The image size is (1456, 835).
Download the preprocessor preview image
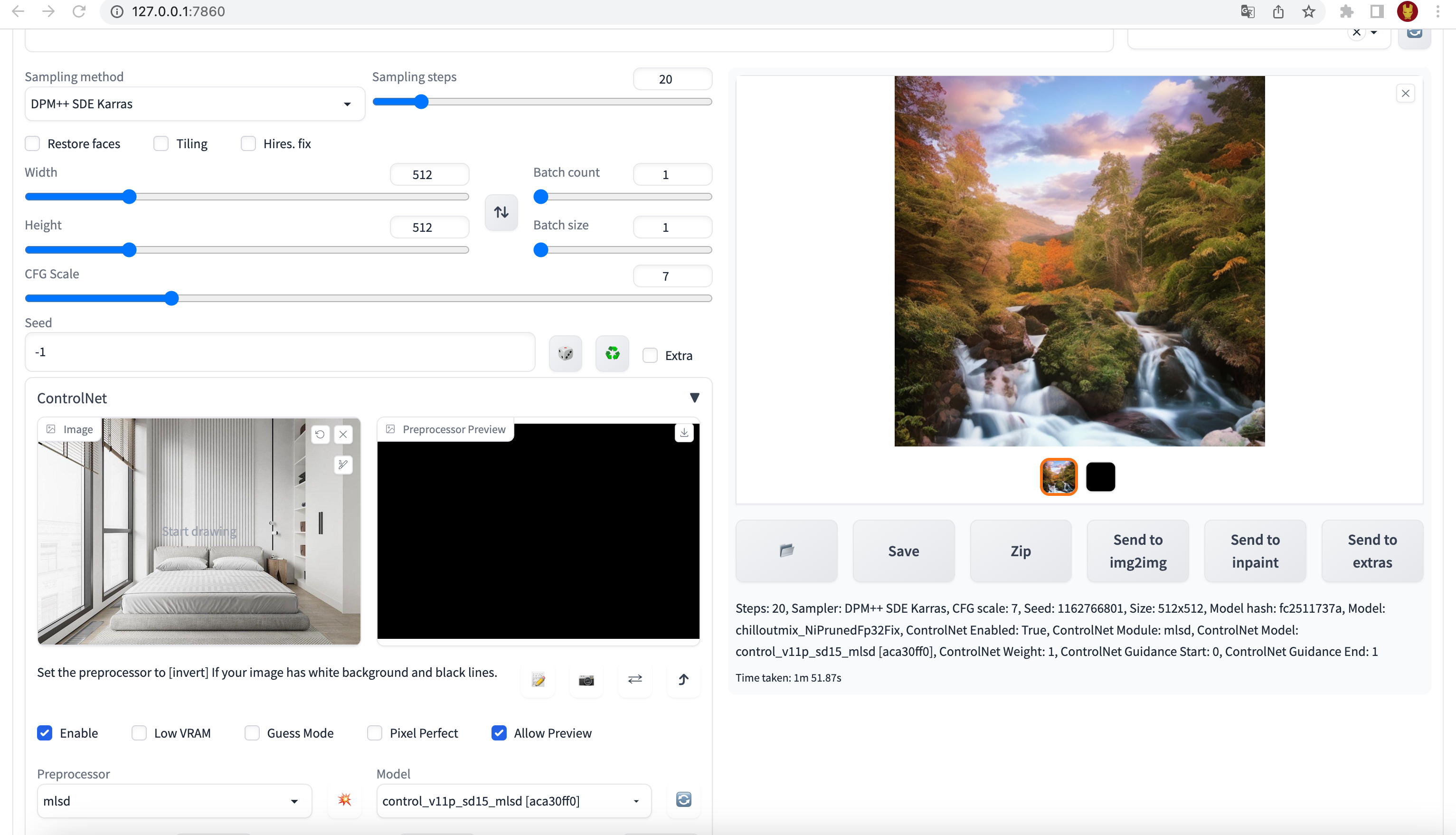tap(684, 433)
